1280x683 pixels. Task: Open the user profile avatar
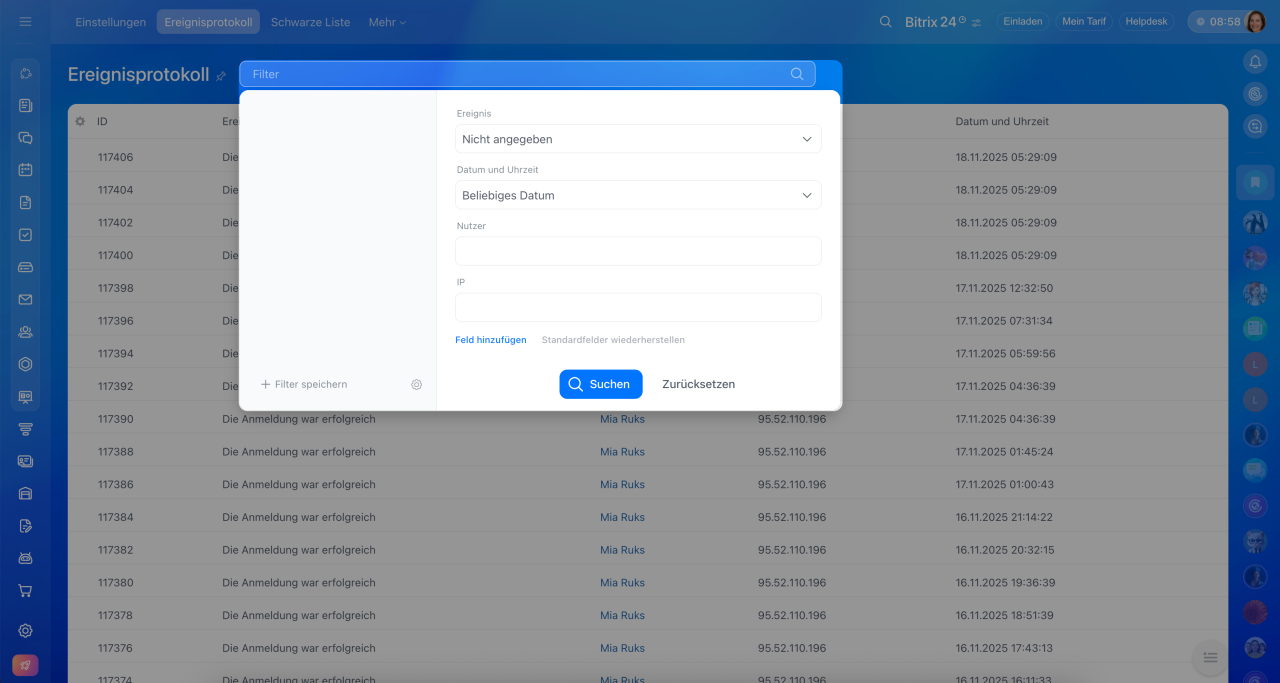(x=1256, y=21)
